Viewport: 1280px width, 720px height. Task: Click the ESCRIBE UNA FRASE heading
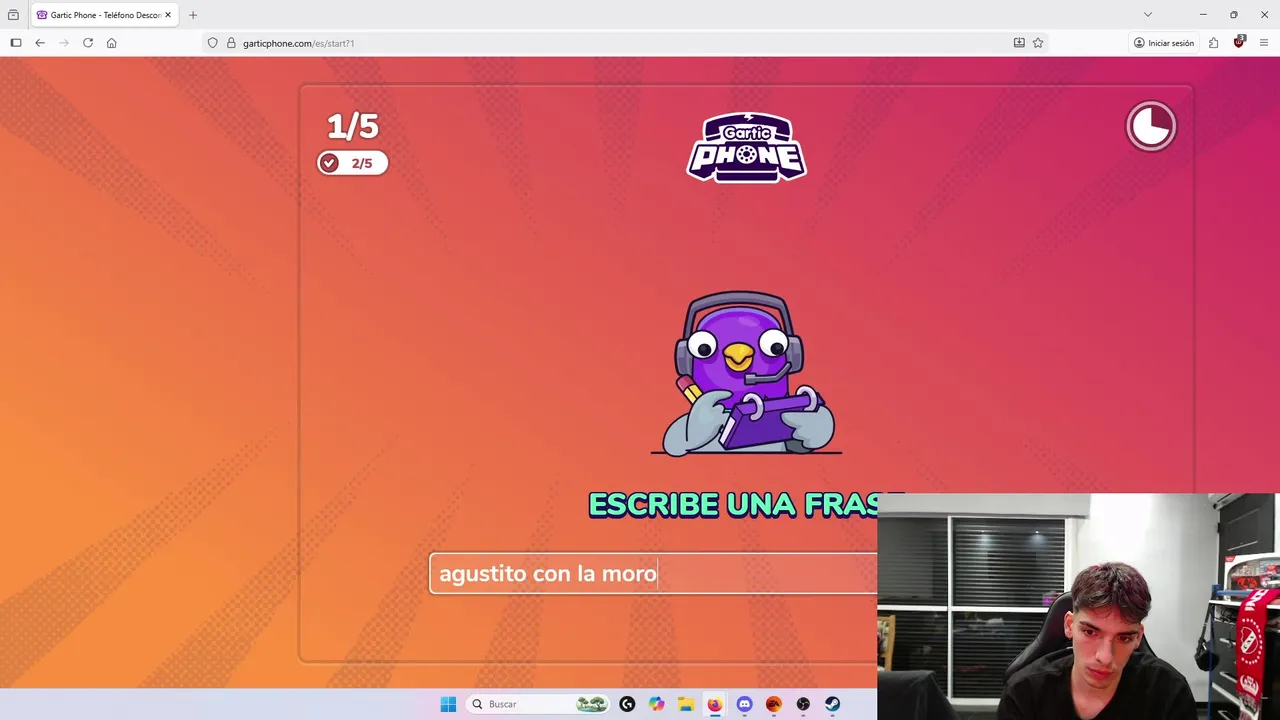click(745, 504)
